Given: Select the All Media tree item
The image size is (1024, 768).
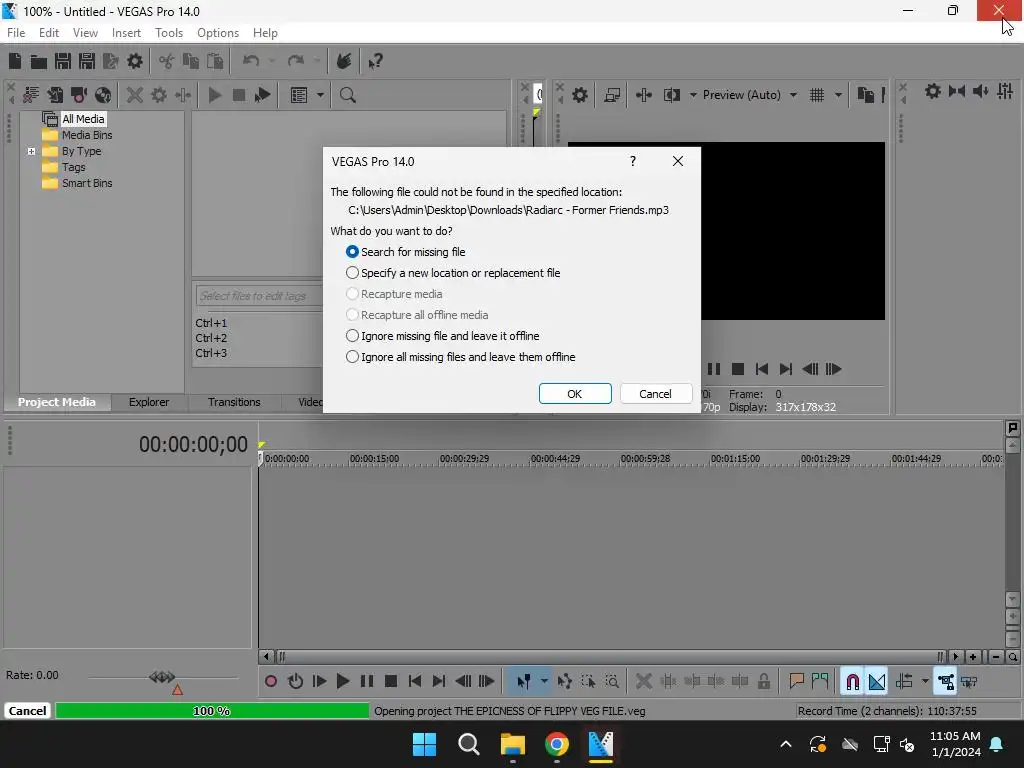Looking at the screenshot, I should (x=83, y=119).
